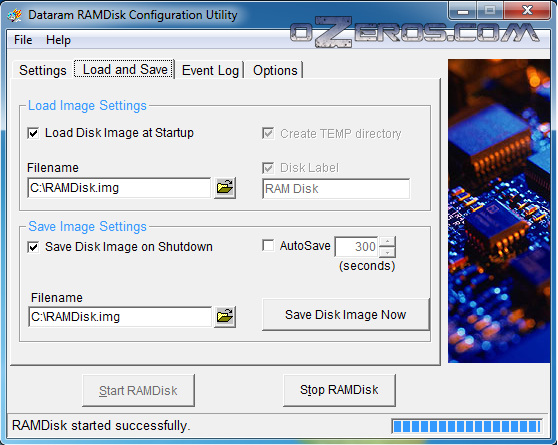558x445 pixels.
Task: Click the Start RAMDisk button
Action: pos(138,390)
